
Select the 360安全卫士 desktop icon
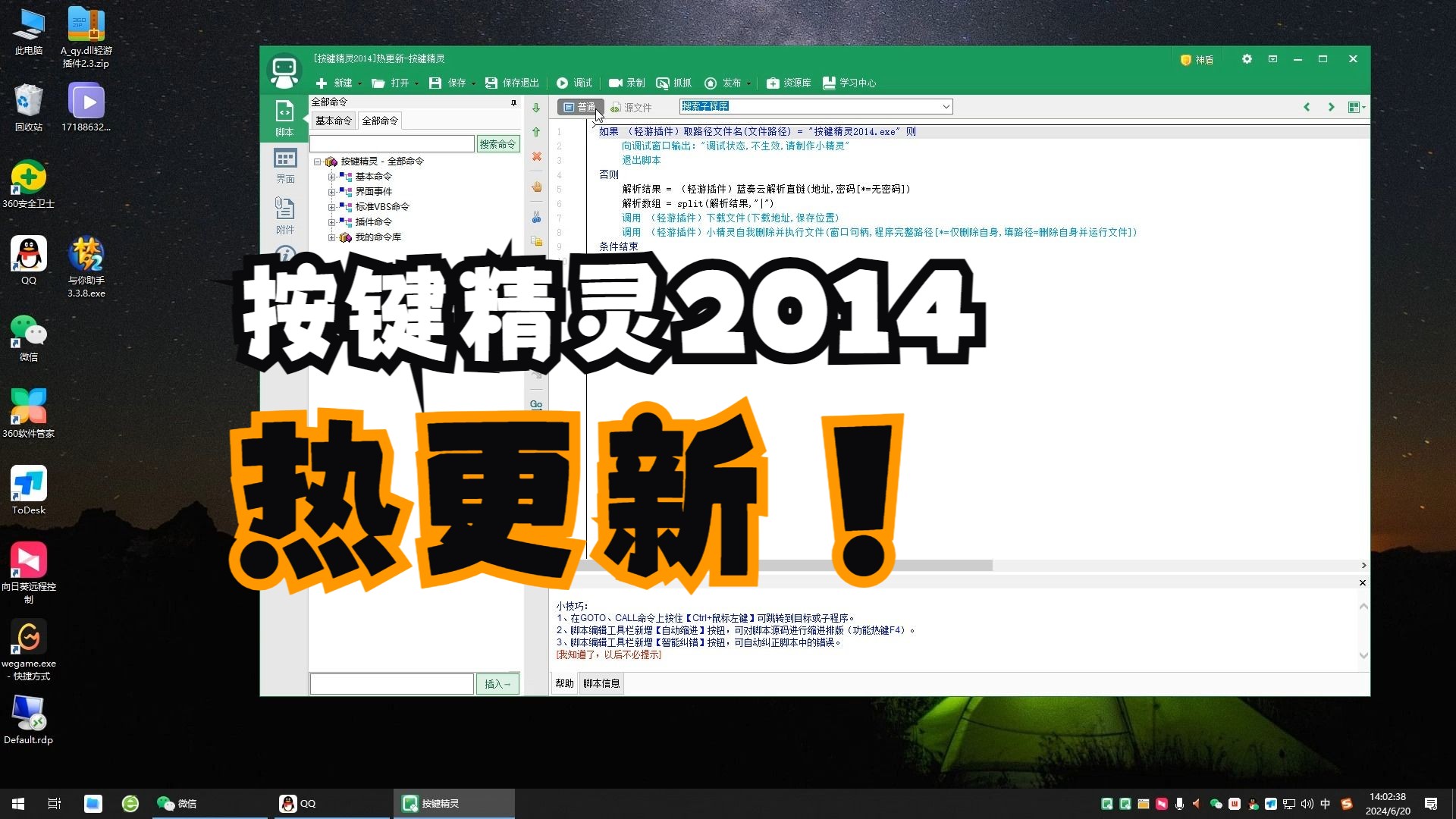(x=29, y=184)
